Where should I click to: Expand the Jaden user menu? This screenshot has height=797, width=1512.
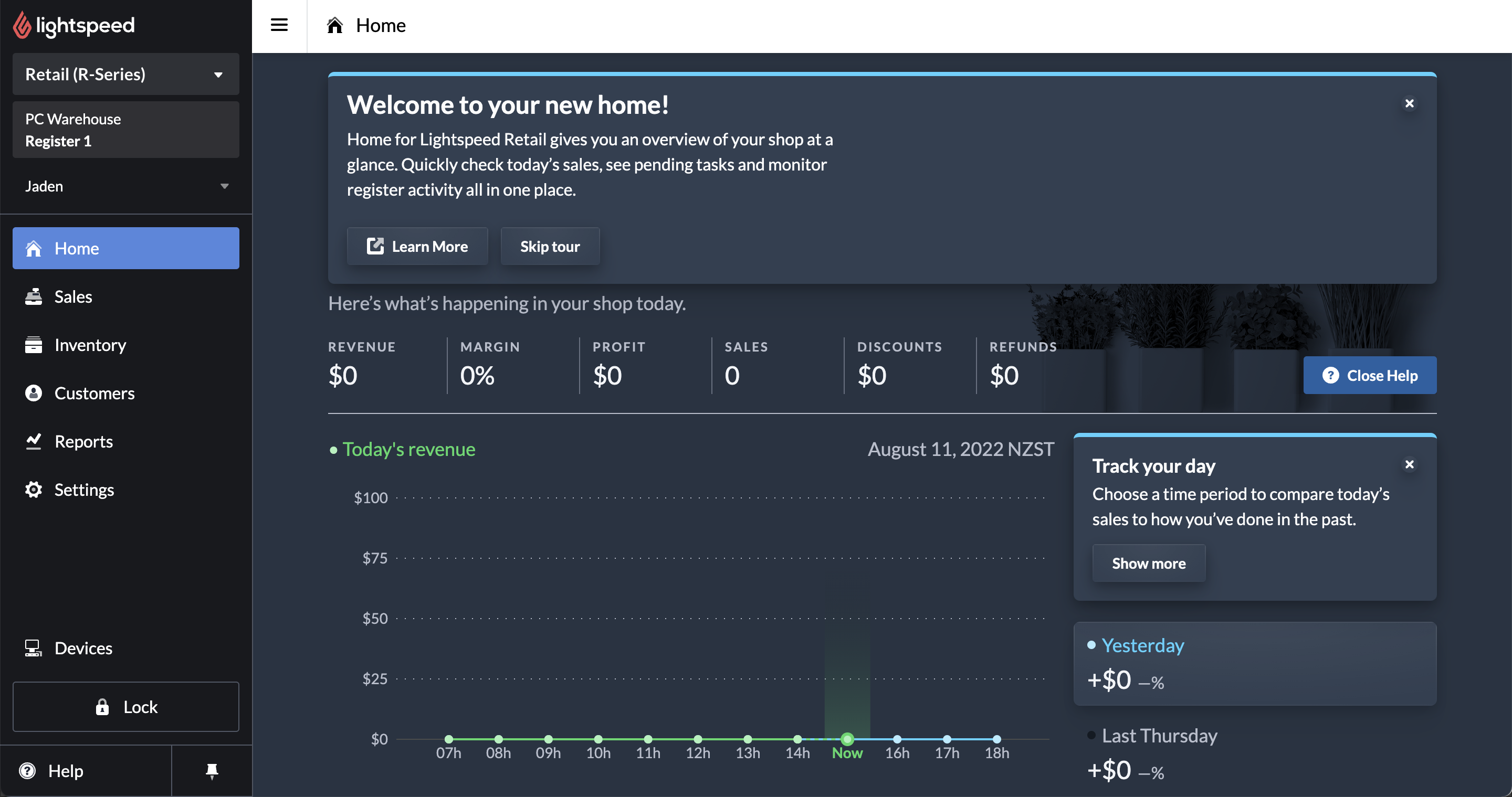click(125, 186)
